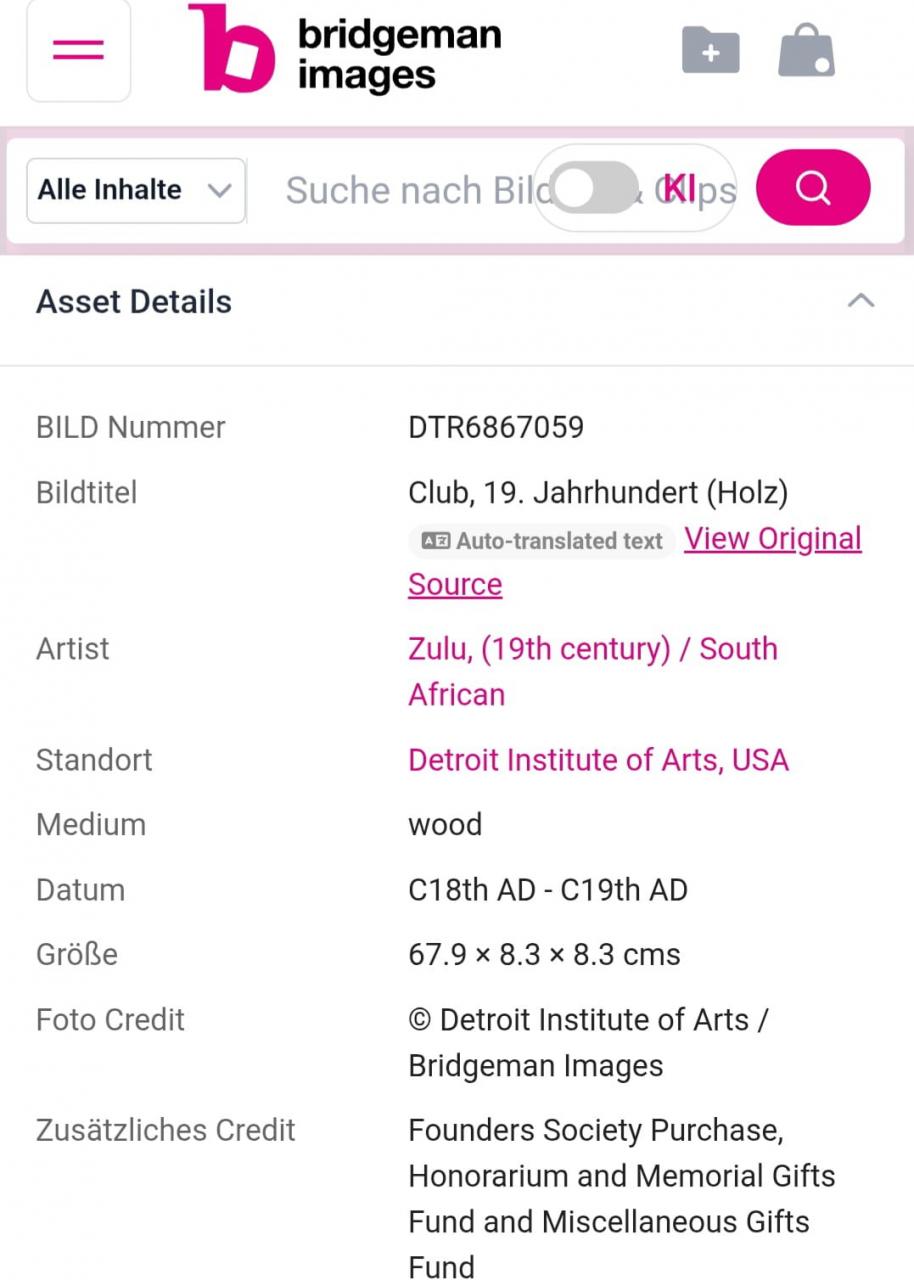Image resolution: width=914 pixels, height=1280 pixels.
Task: Follow the Zulu South African artist link
Action: 592,649
